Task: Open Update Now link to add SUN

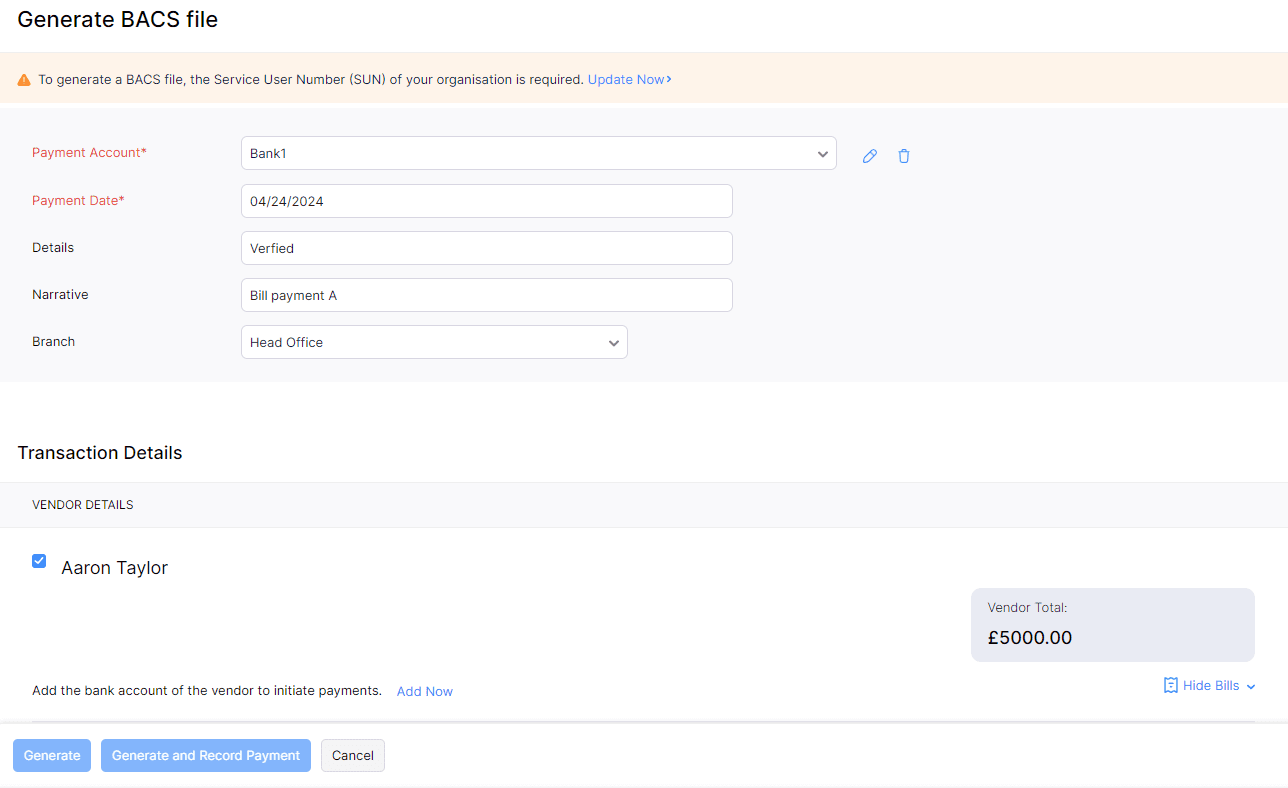Action: 628,79
